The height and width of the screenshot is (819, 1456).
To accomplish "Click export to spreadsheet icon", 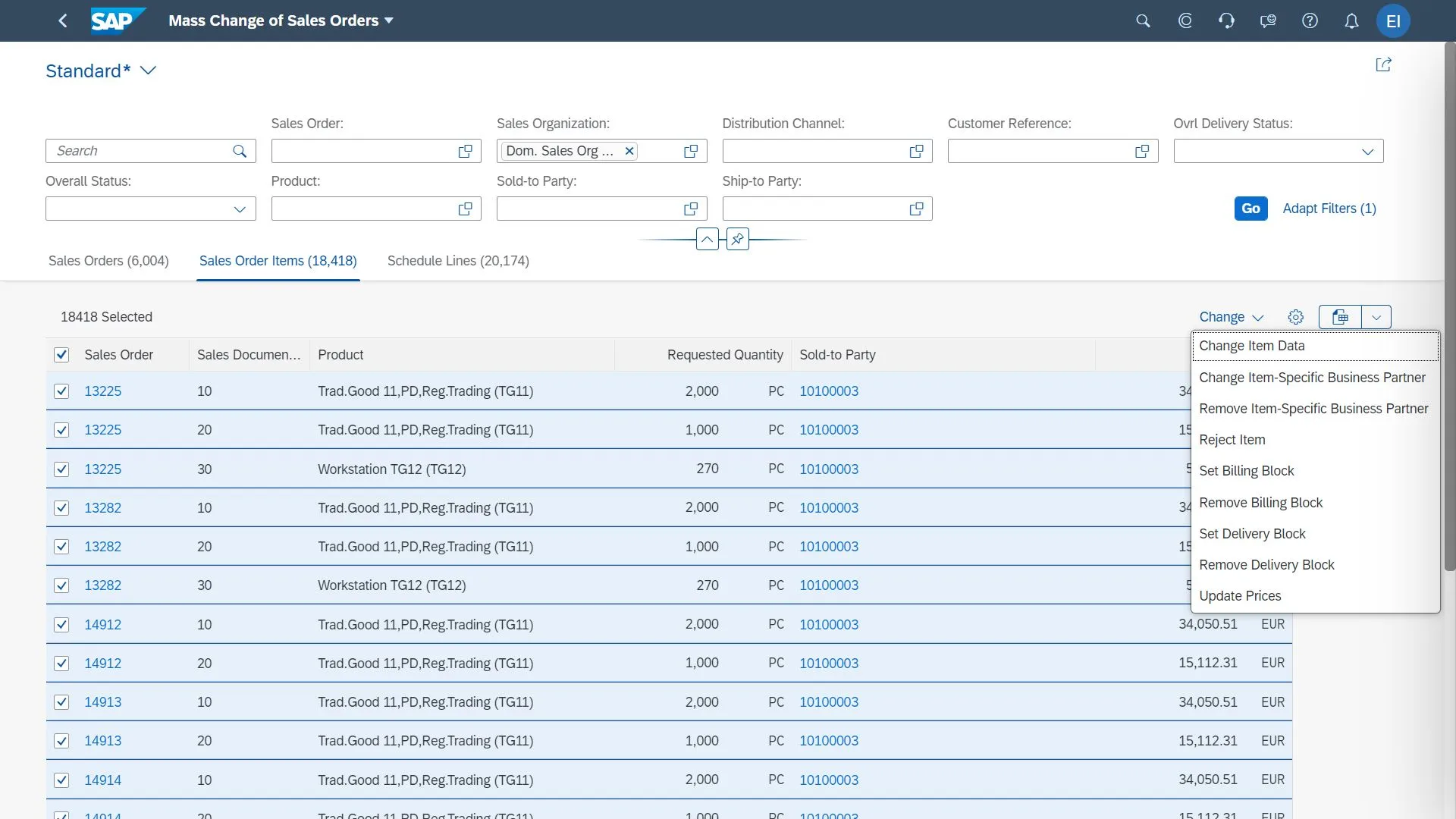I will tap(1340, 317).
